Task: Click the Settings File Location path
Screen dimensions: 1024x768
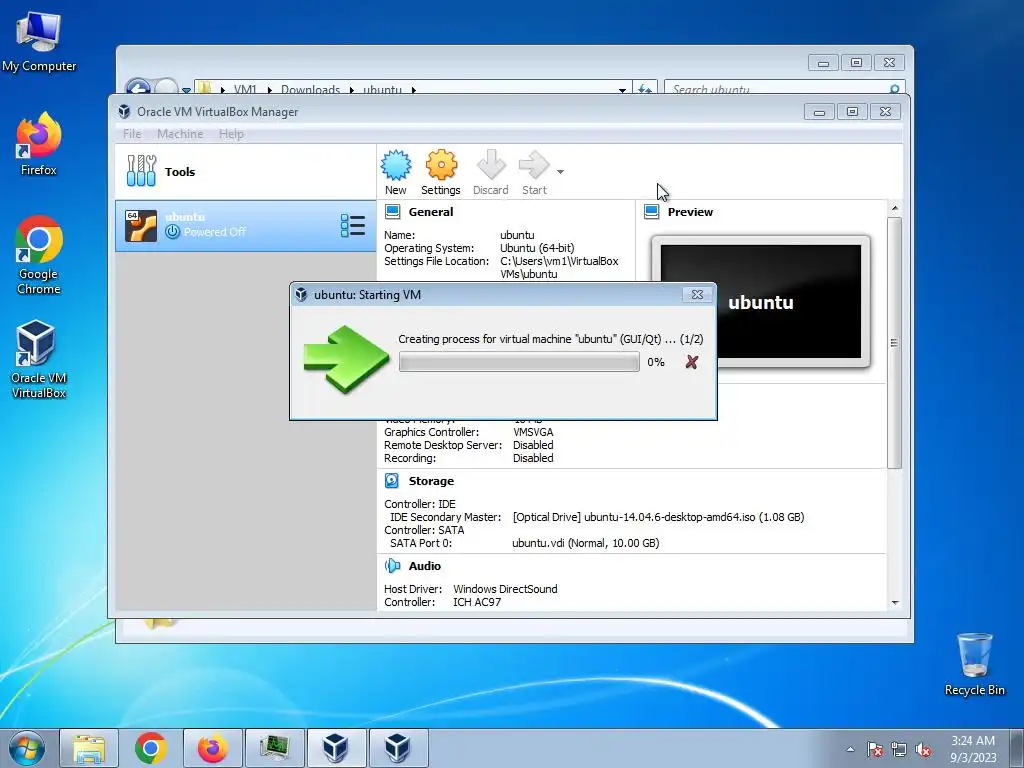Action: pos(559,267)
